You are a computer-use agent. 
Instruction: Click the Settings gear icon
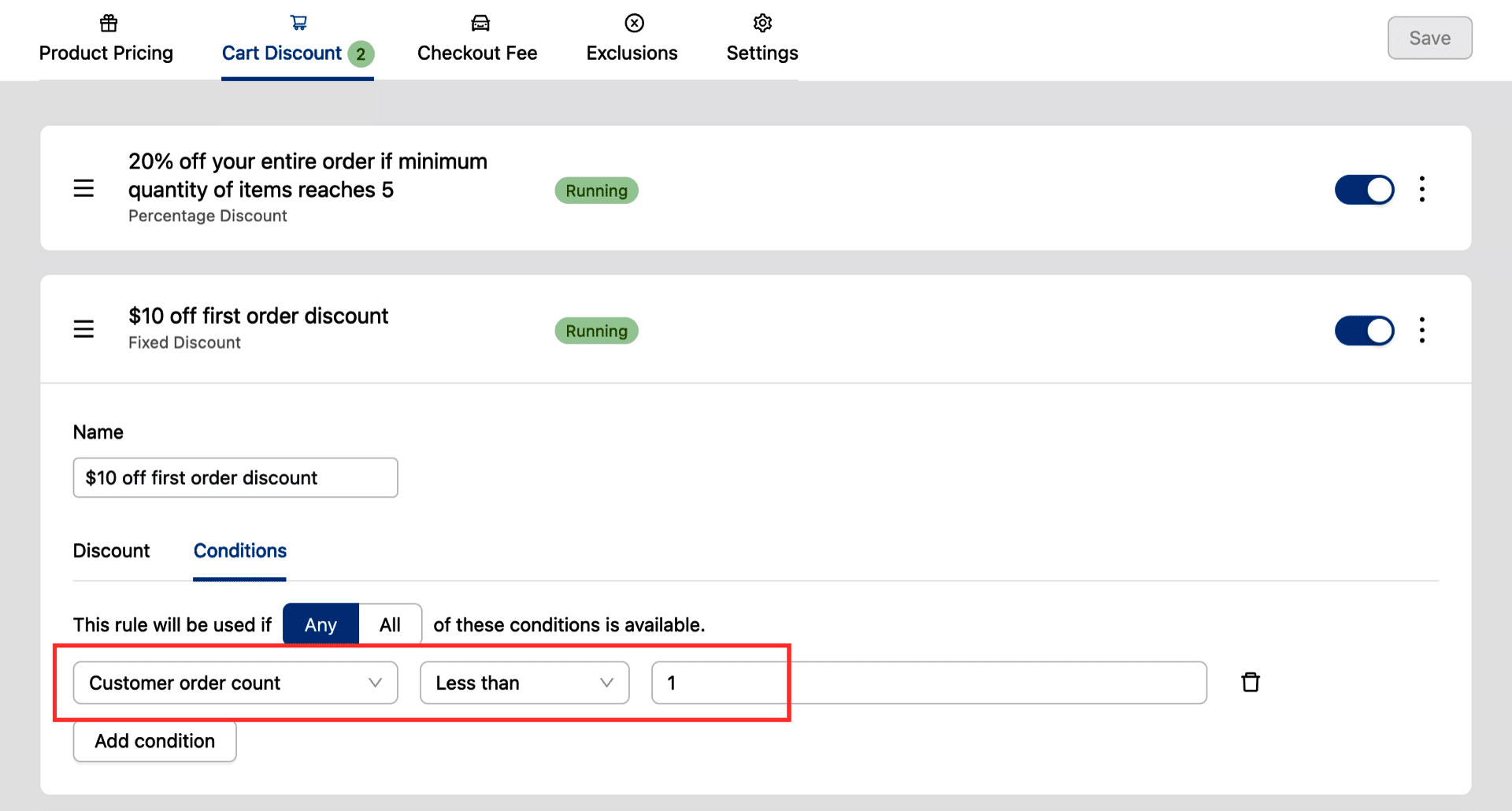pos(762,23)
